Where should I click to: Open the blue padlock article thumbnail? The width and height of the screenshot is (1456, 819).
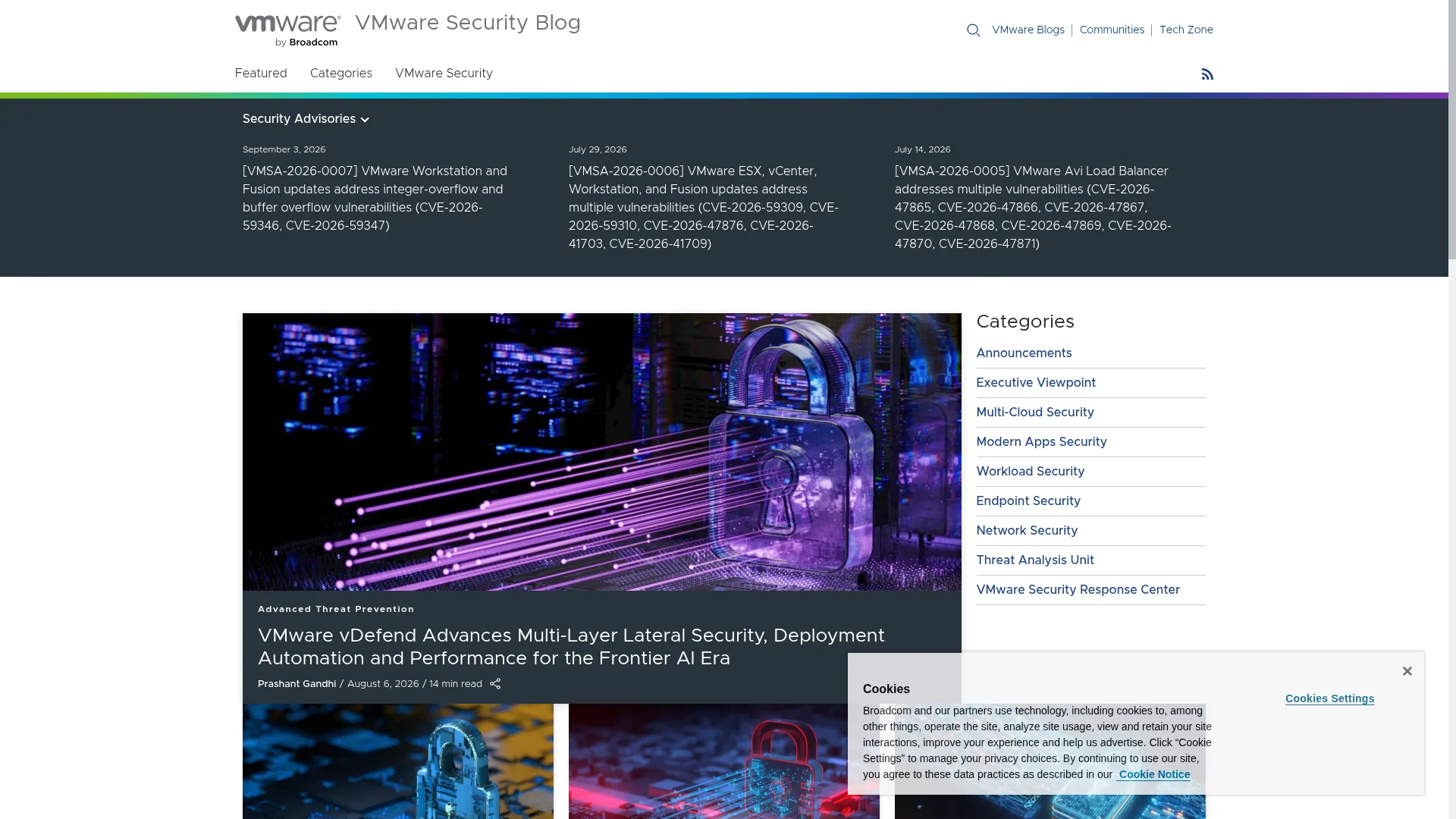pyautogui.click(x=398, y=761)
